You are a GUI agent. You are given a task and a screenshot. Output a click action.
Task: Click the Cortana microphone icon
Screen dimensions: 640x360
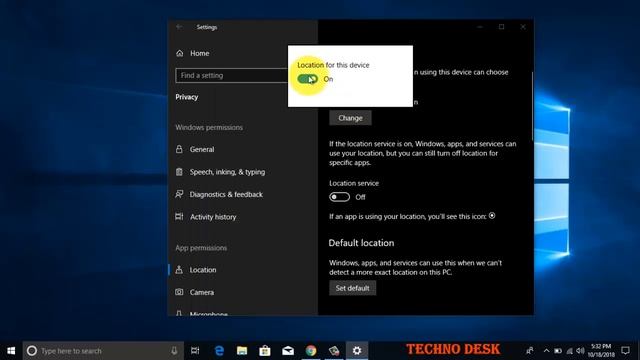tap(174, 351)
